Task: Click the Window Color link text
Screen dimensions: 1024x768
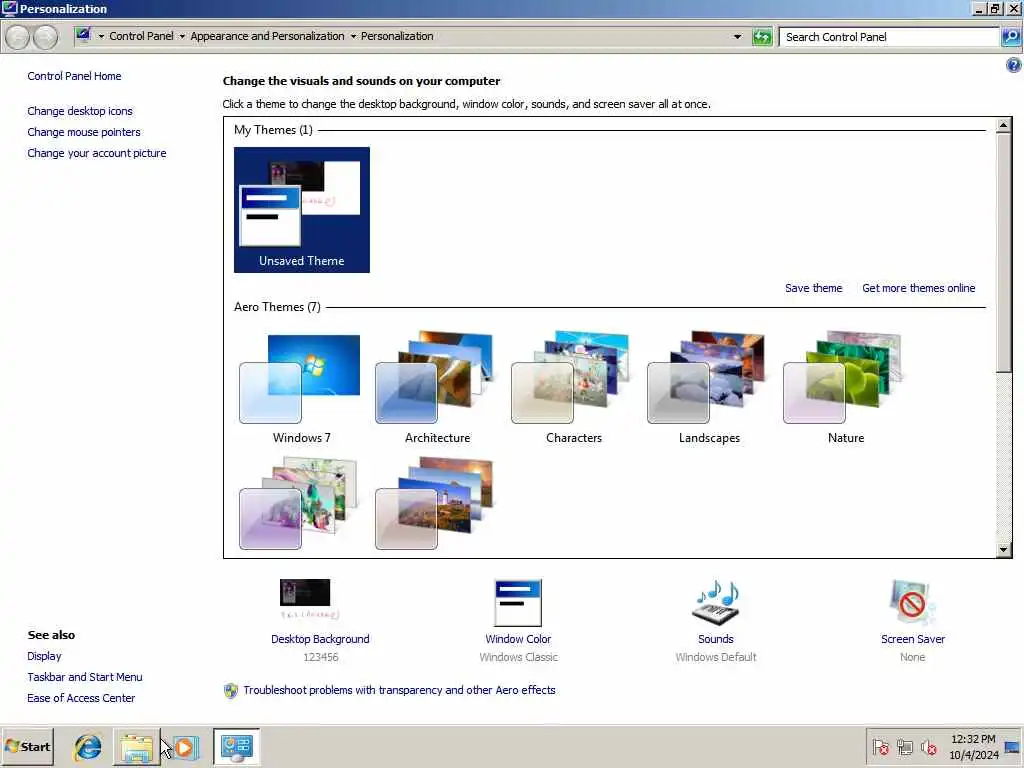Action: [x=518, y=639]
